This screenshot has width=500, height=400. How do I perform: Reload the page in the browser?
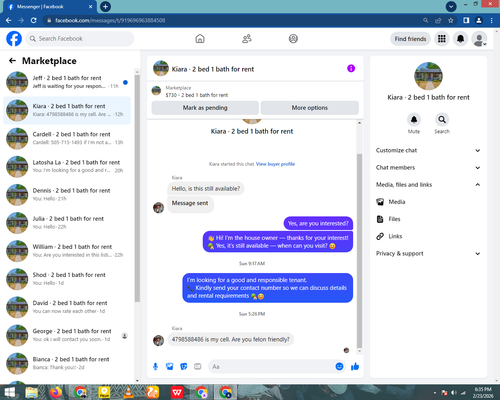pyautogui.click(x=33, y=20)
